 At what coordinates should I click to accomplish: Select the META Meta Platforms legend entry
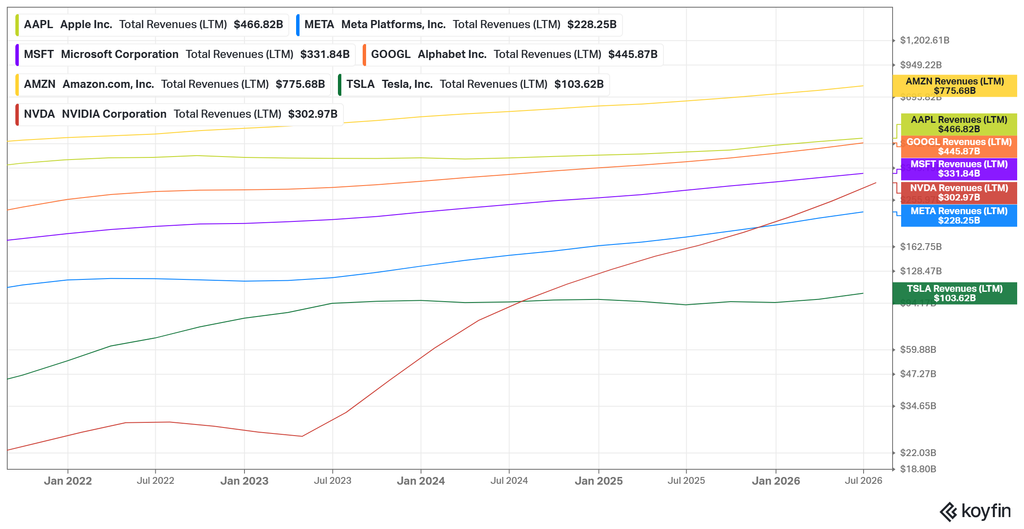(459, 25)
